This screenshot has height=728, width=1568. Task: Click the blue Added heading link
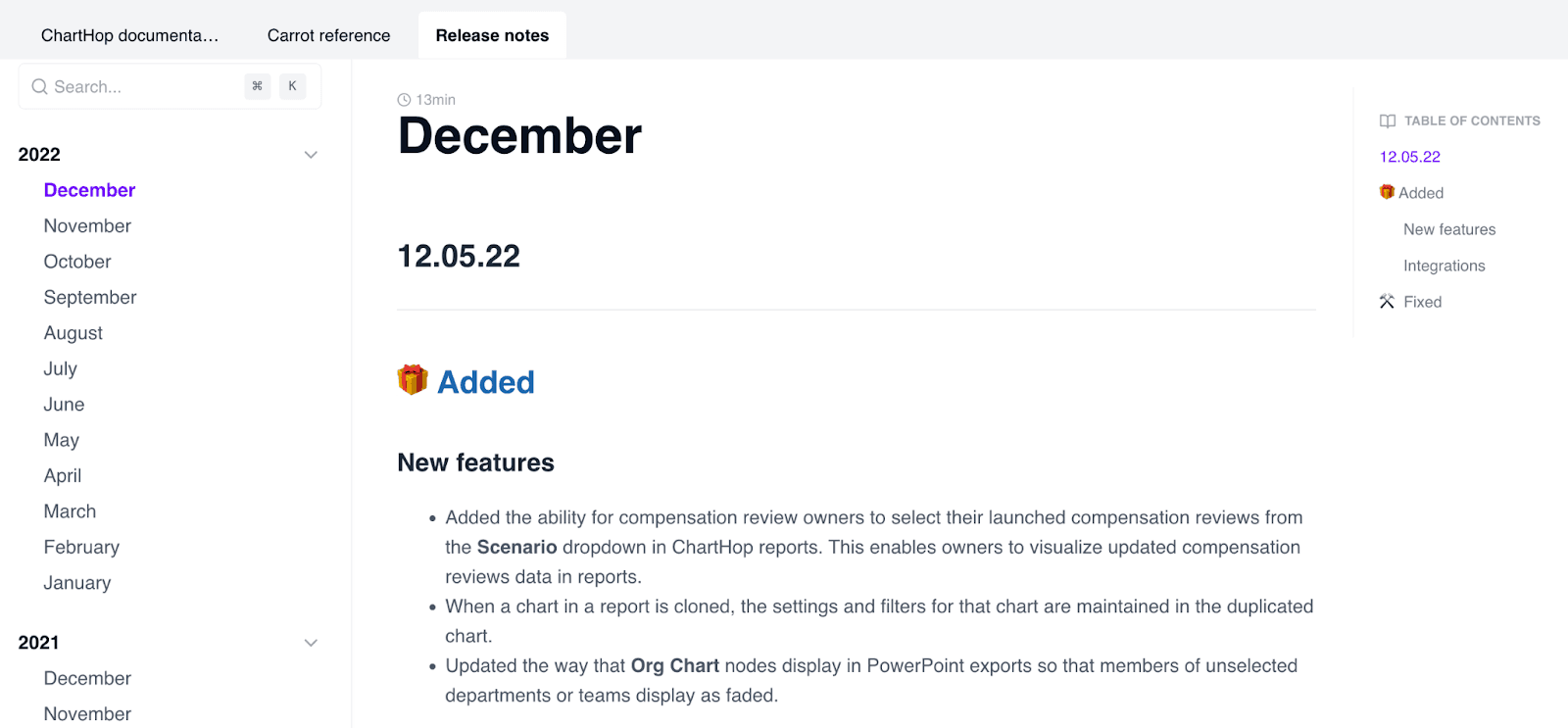coord(486,382)
